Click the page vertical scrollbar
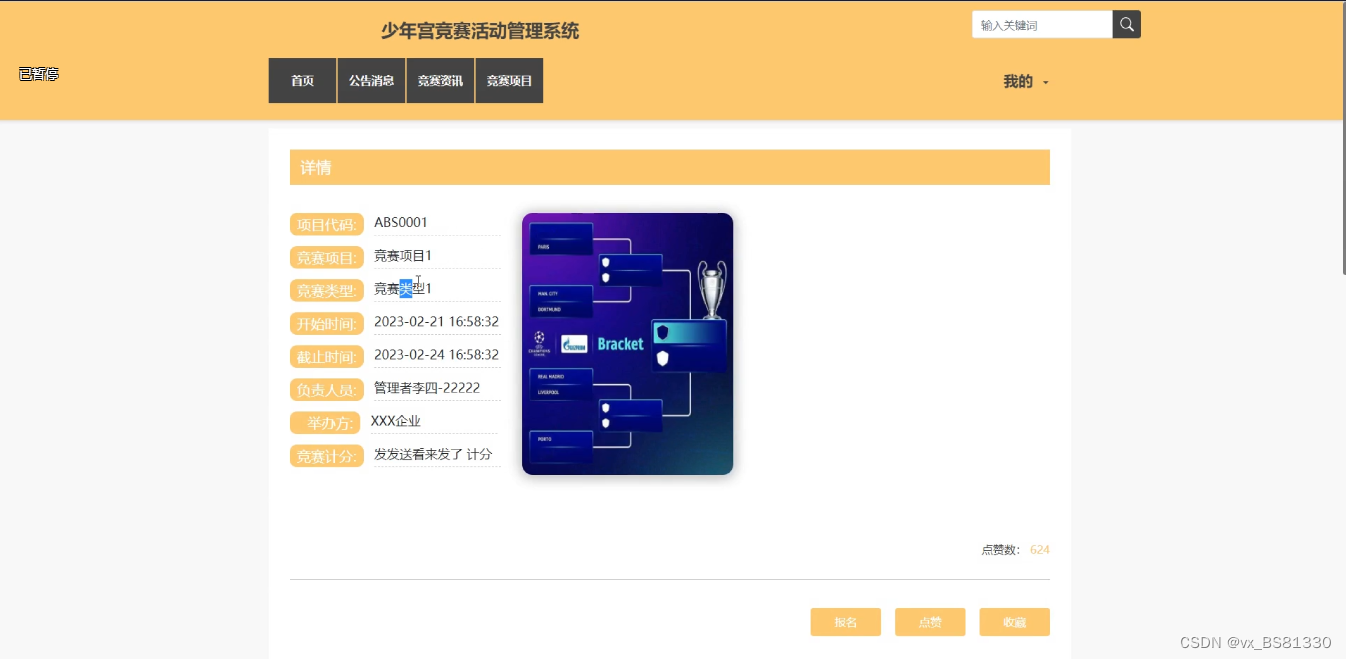The image size is (1346, 659). (x=1343, y=140)
